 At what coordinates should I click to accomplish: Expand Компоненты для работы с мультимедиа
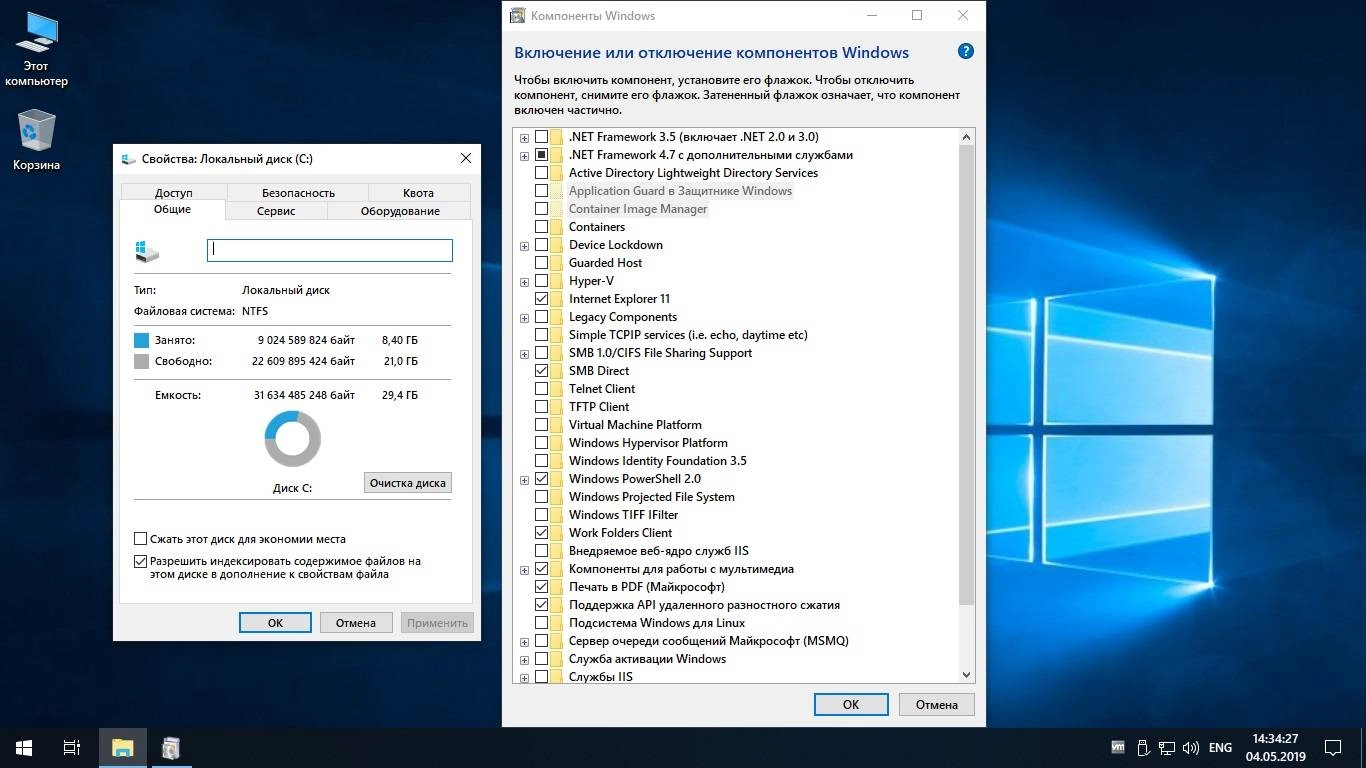pyautogui.click(x=524, y=570)
